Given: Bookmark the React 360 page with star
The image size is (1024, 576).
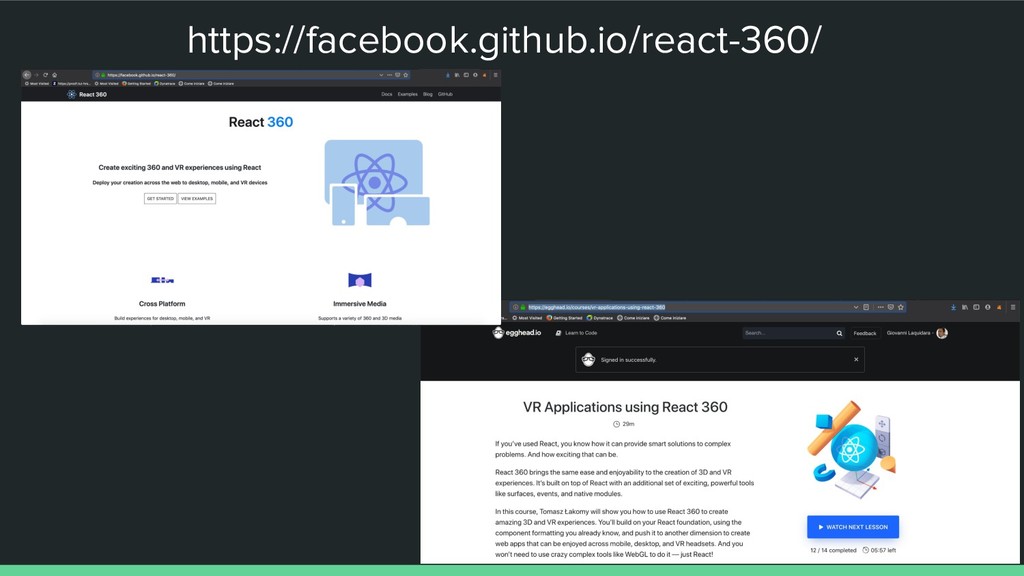Looking at the screenshot, I should pos(406,75).
